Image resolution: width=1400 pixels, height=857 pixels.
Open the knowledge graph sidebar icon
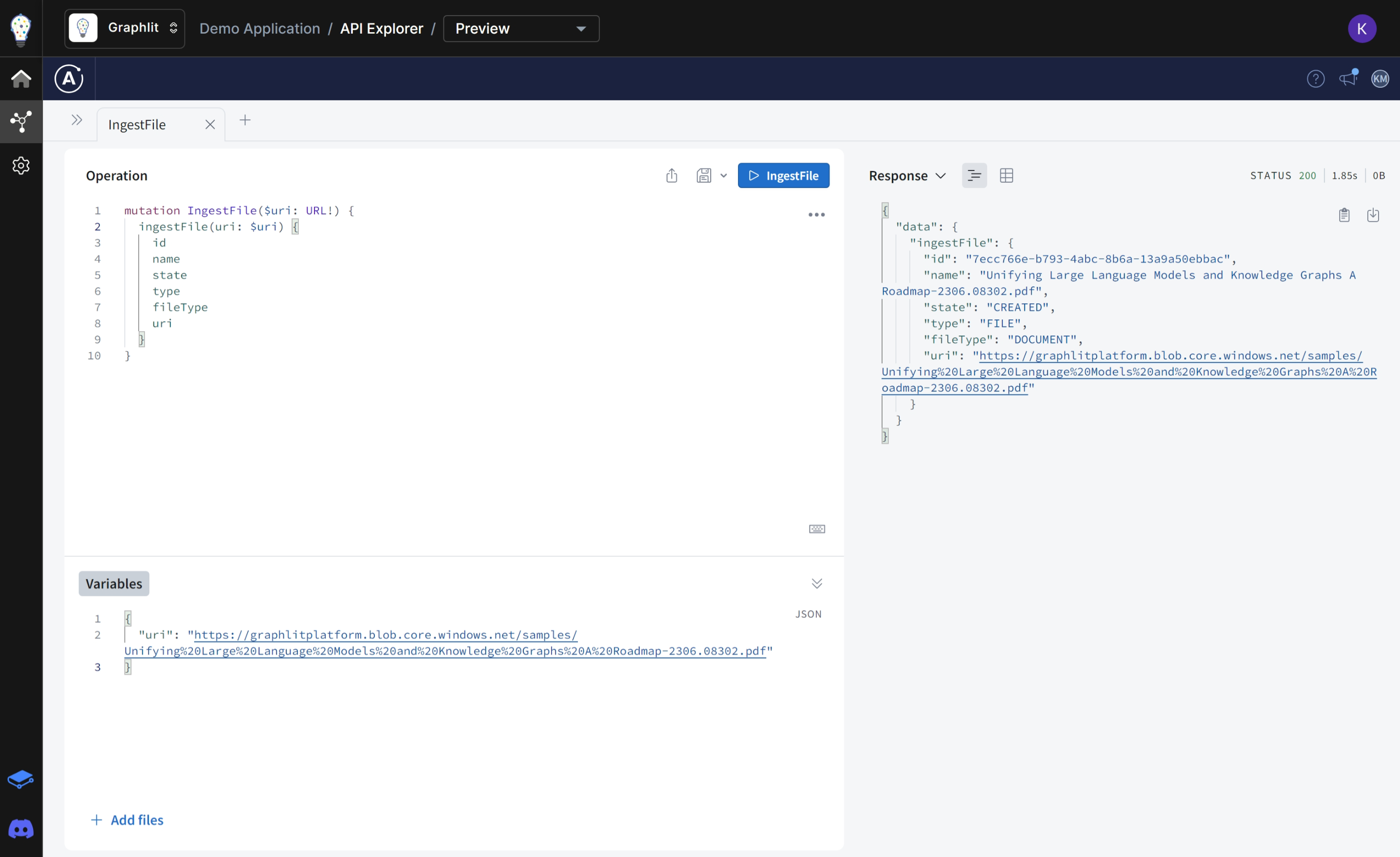tap(21, 122)
